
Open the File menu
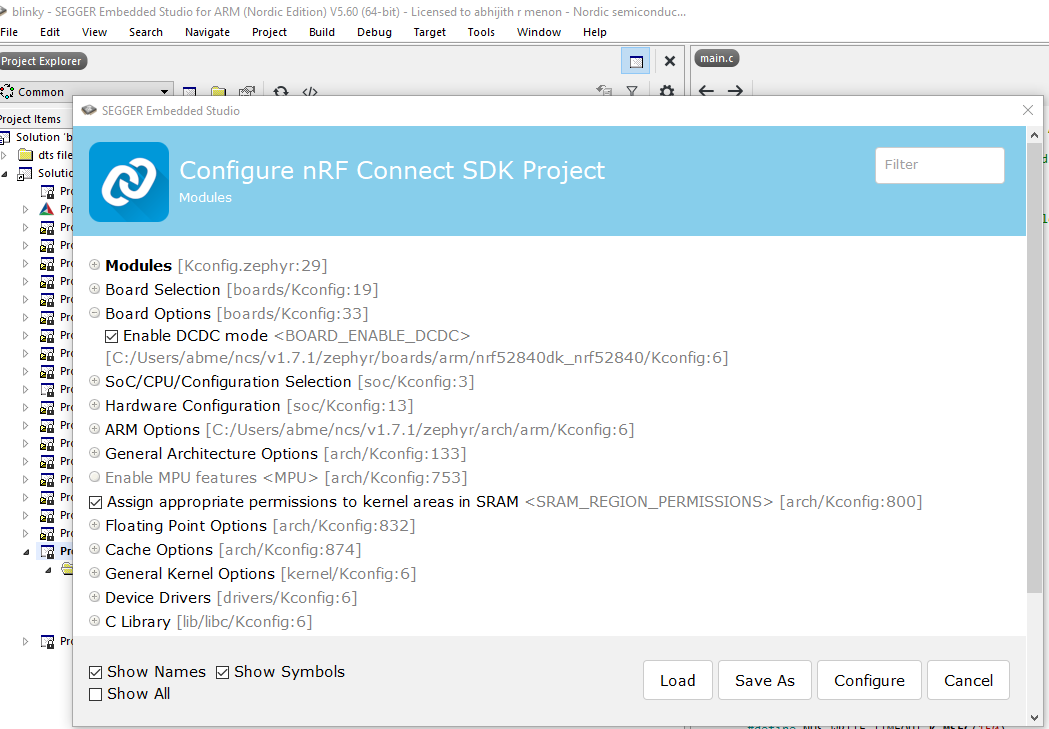[9, 32]
